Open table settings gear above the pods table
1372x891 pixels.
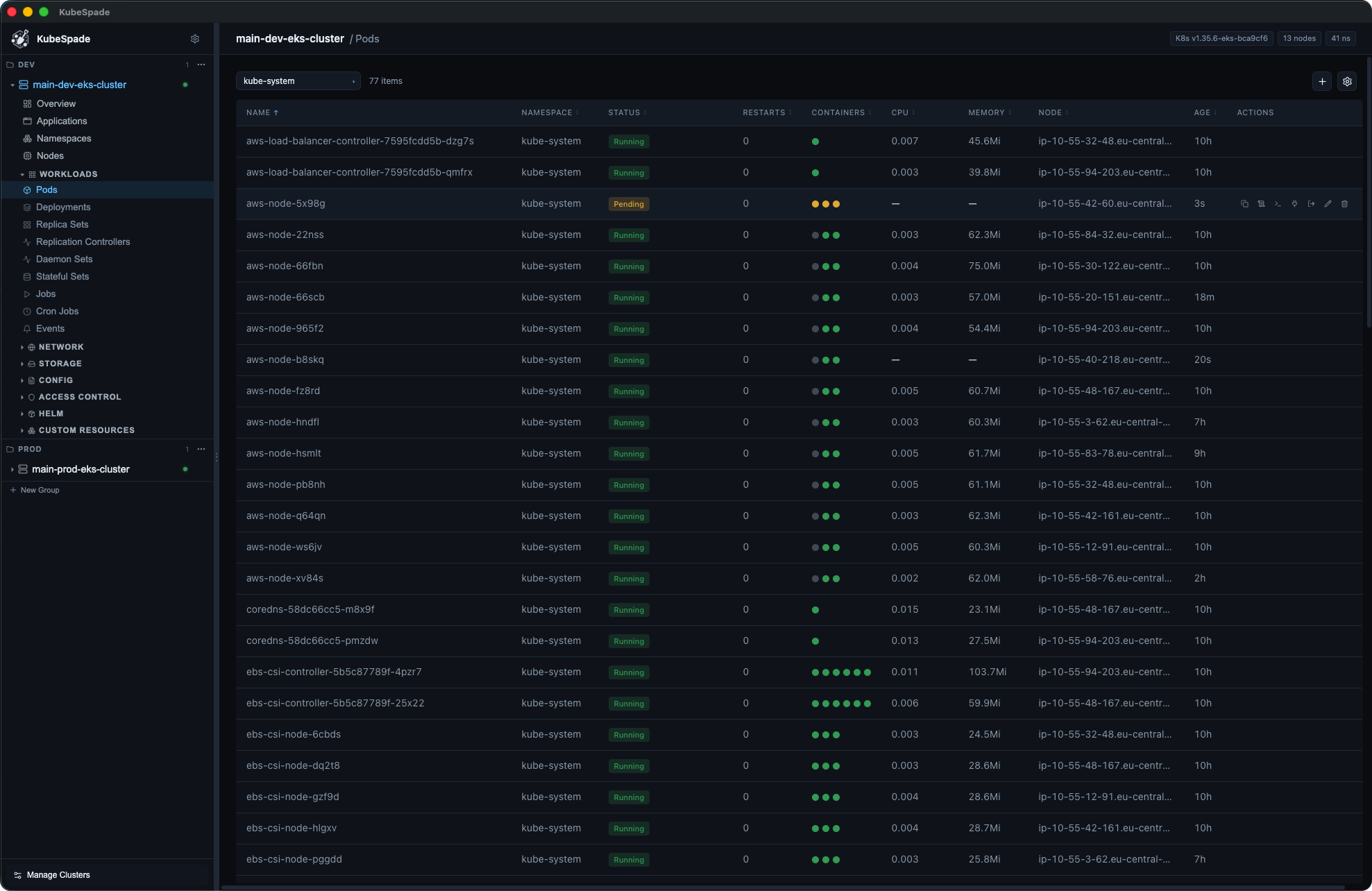[1347, 81]
